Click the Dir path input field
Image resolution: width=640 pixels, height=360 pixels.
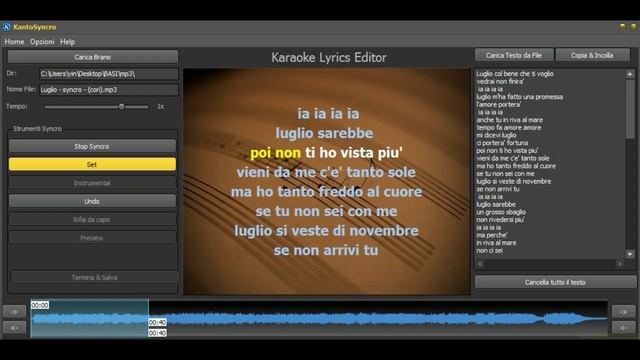point(109,74)
